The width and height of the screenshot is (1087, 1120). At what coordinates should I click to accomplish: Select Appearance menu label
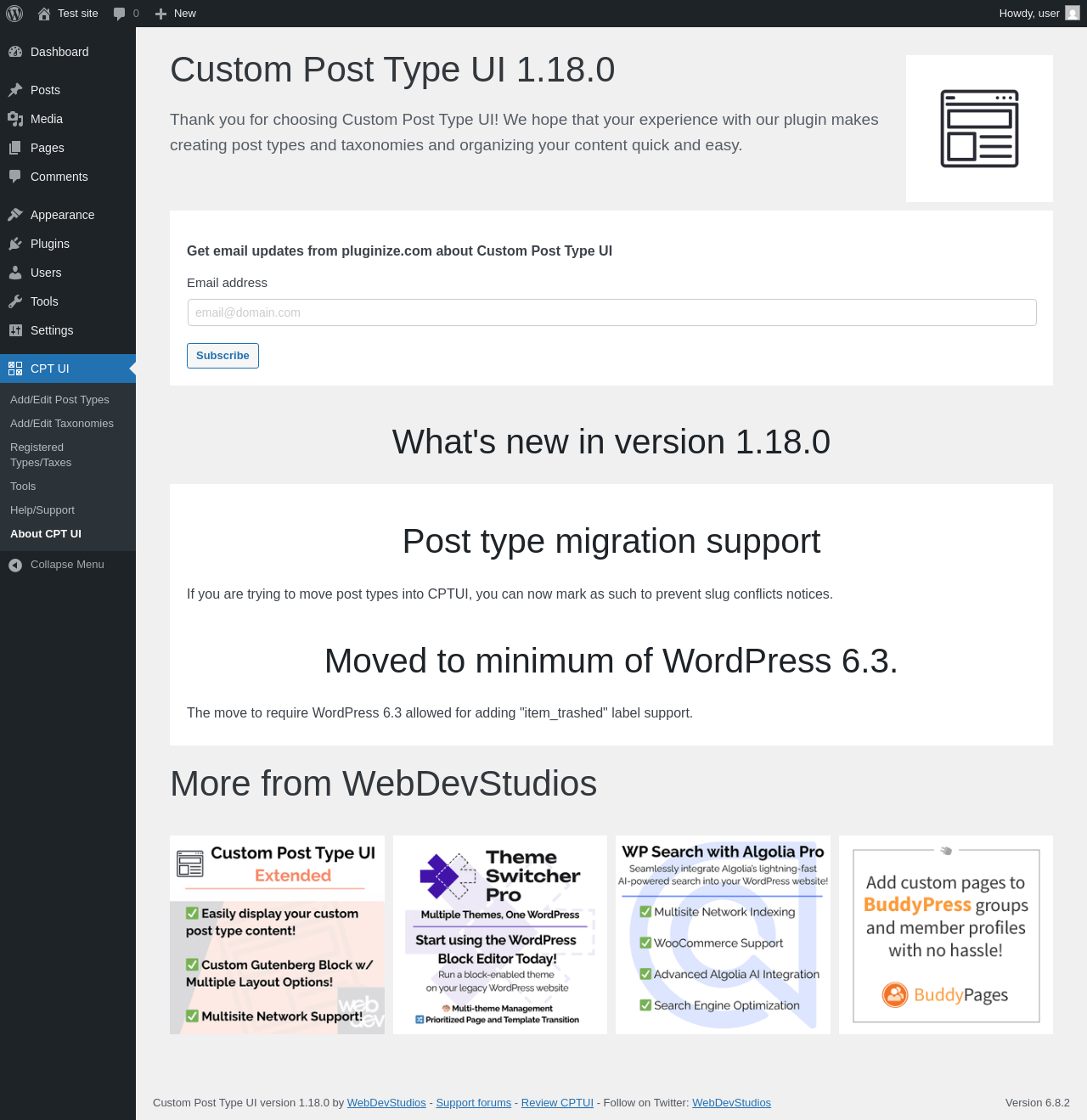[63, 215]
